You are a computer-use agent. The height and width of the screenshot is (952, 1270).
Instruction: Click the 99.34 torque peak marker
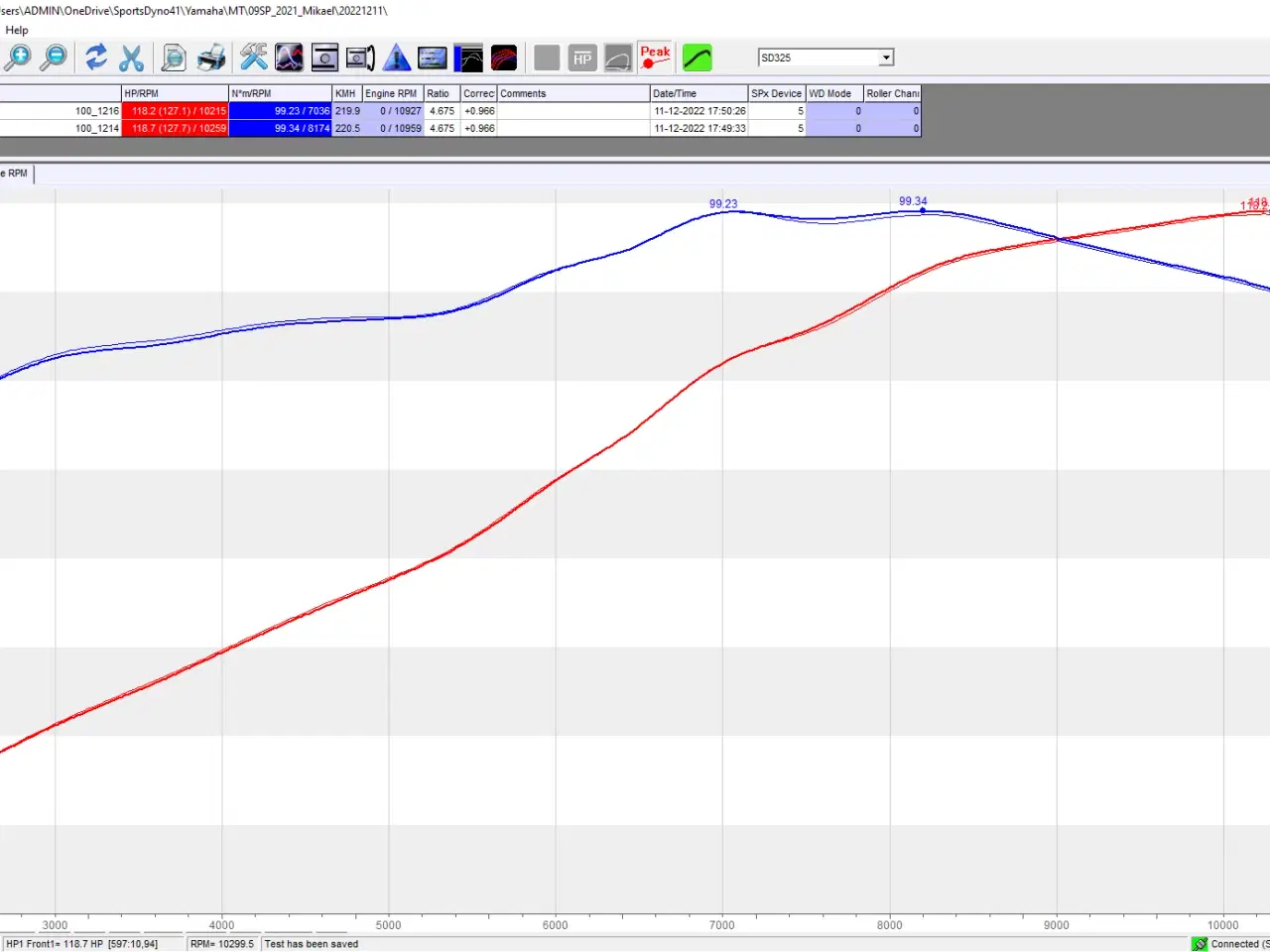[923, 210]
